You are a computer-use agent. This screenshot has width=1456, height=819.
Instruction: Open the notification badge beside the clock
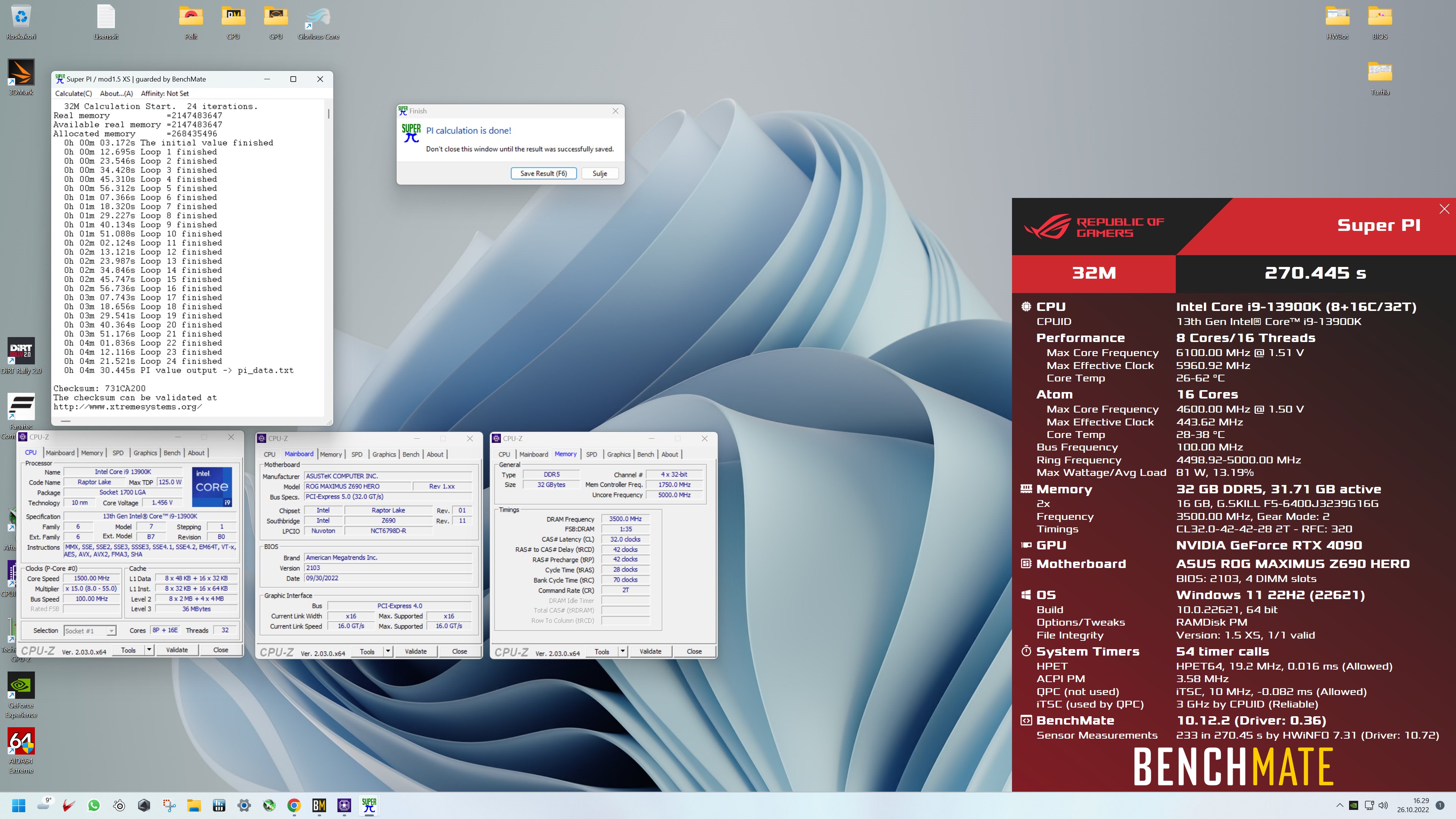click(1440, 805)
